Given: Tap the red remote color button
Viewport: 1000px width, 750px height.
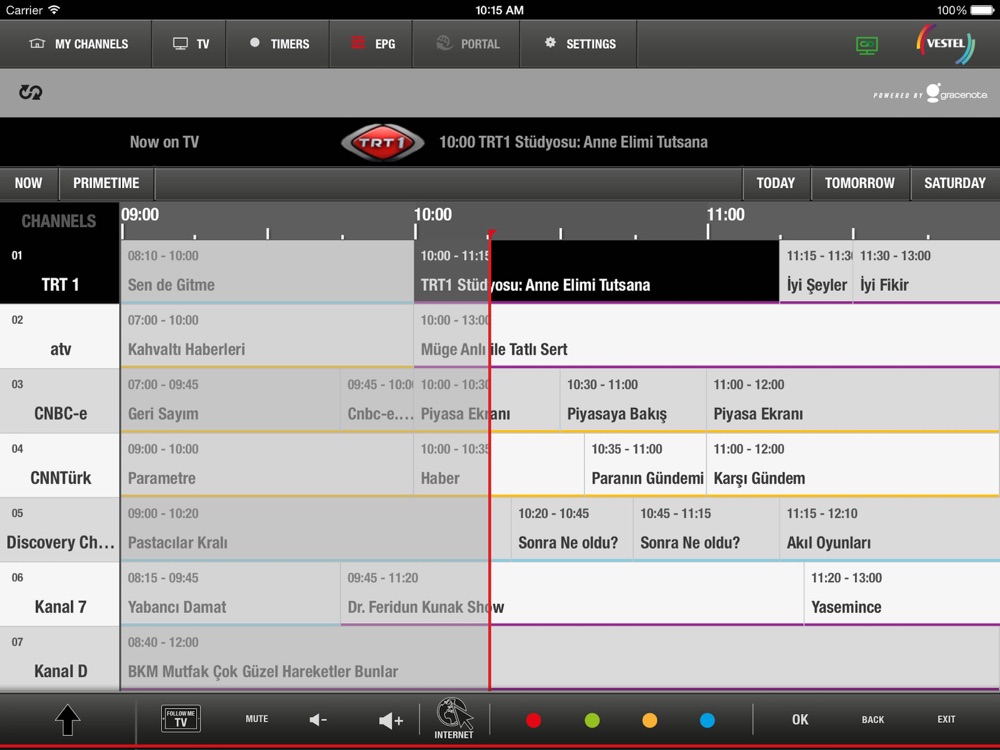Looking at the screenshot, I should tap(534, 721).
